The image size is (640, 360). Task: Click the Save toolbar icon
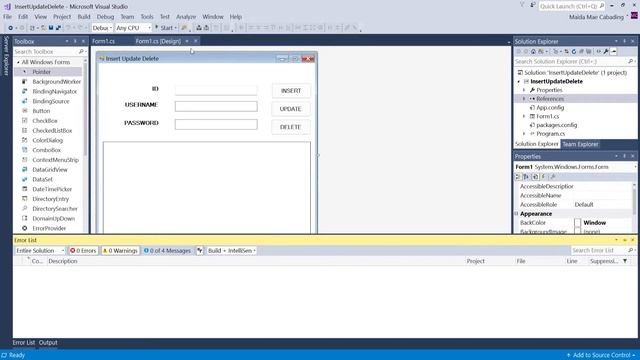(x=51, y=28)
